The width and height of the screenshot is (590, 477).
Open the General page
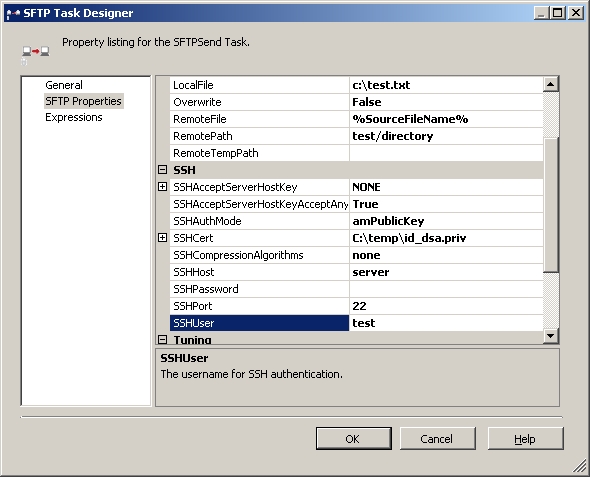pos(64,85)
